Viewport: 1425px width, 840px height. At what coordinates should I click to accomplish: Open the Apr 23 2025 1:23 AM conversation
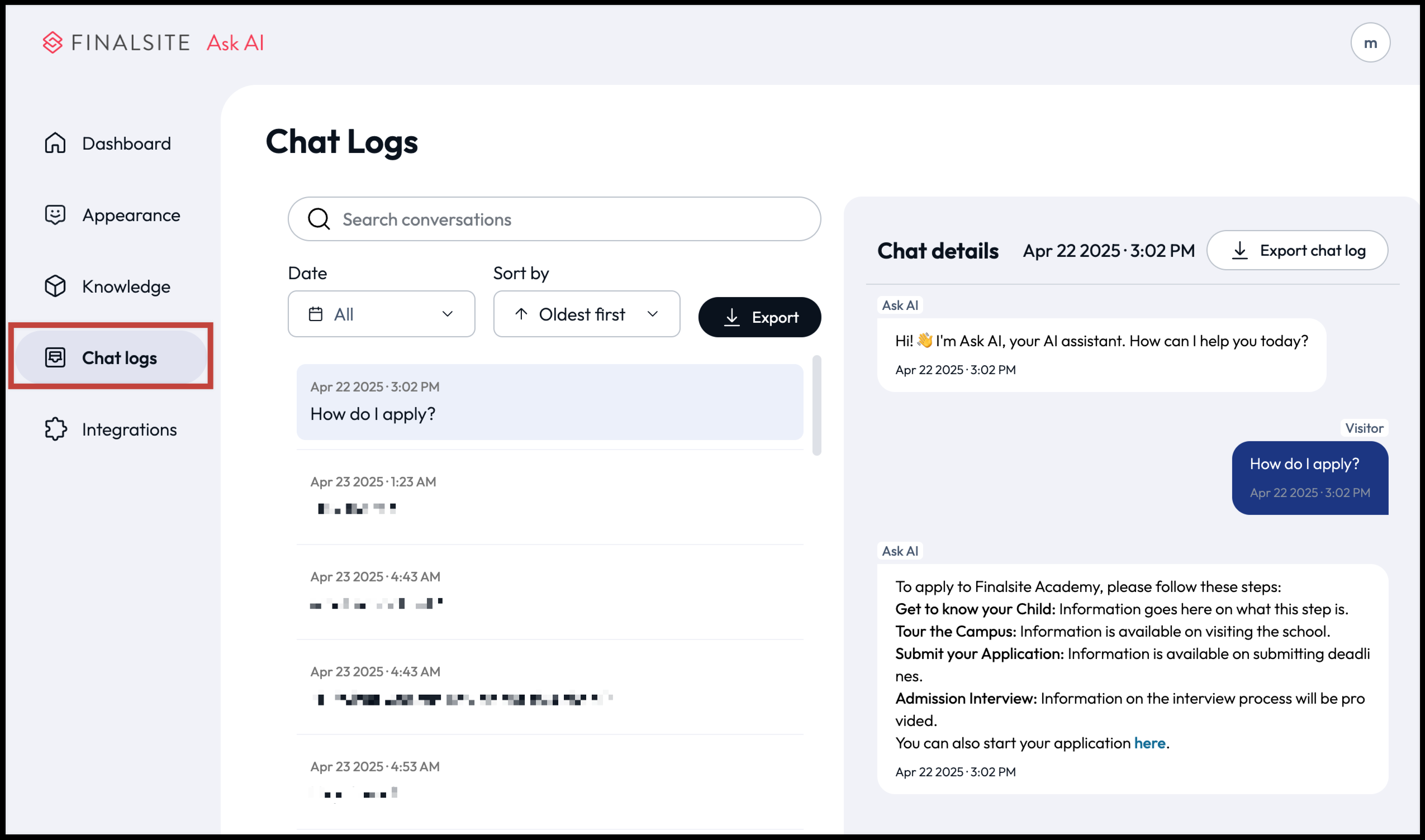click(549, 497)
